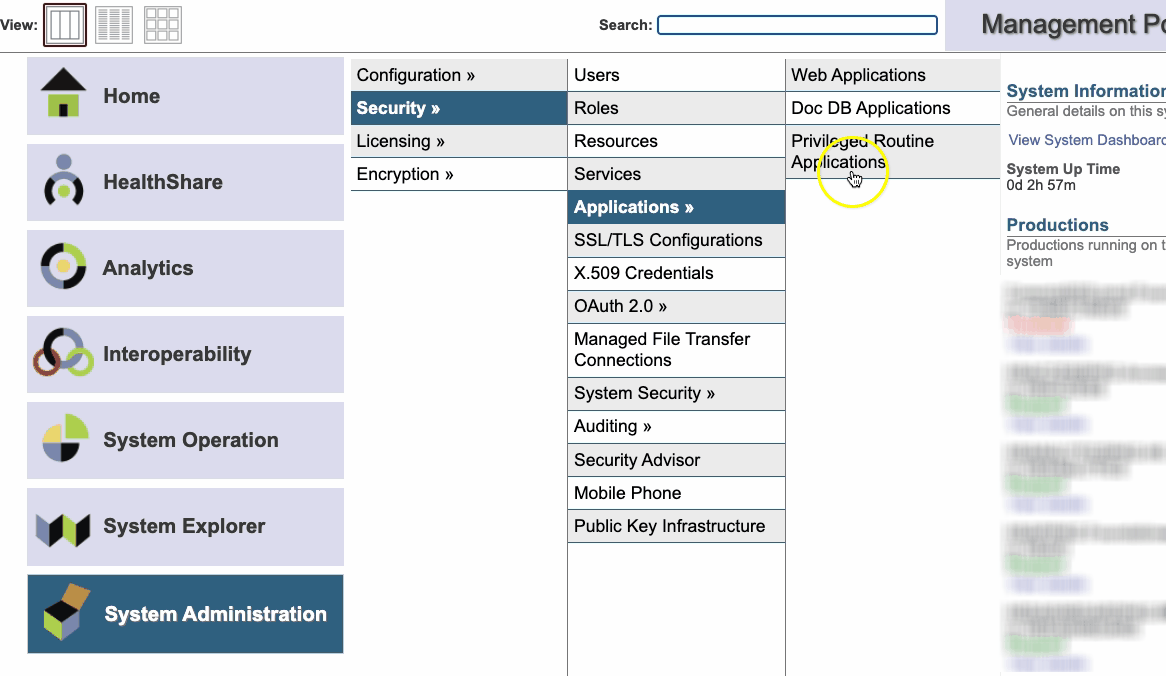The height and width of the screenshot is (676, 1166).
Task: Focus the Search input field
Action: [x=797, y=25]
